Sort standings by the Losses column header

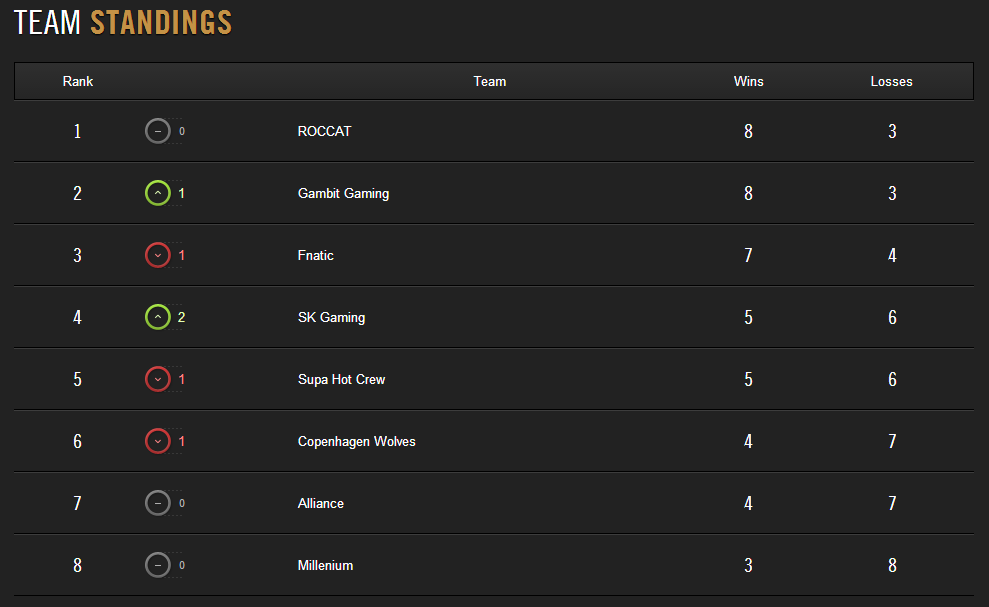coord(891,81)
